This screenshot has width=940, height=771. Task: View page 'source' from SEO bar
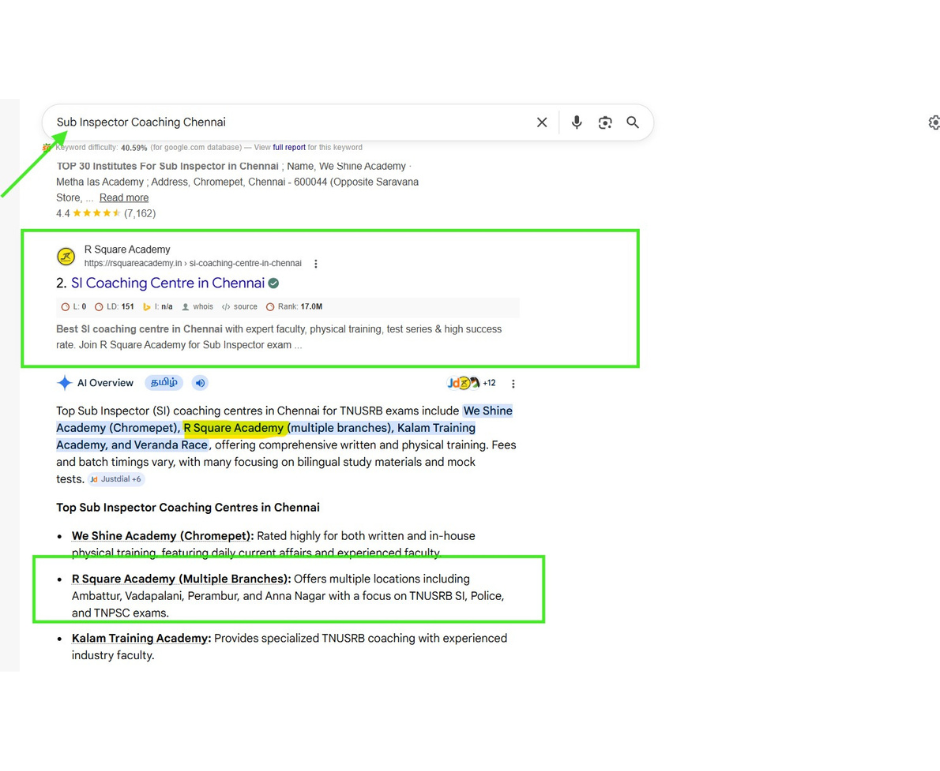click(239, 306)
